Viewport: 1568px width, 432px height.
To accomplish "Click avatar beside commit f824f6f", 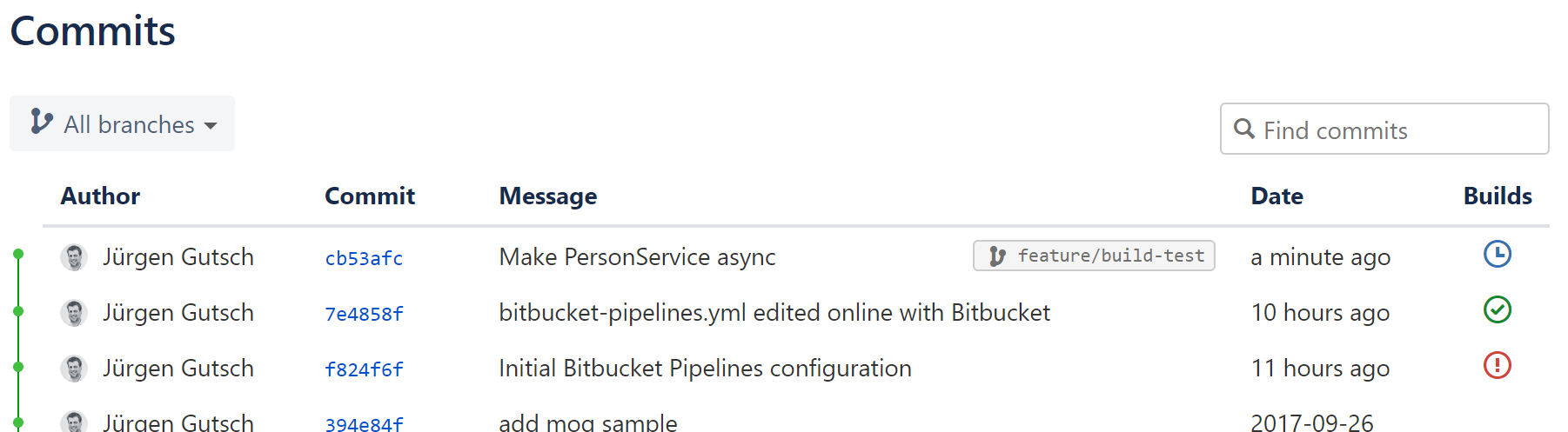I will point(74,369).
